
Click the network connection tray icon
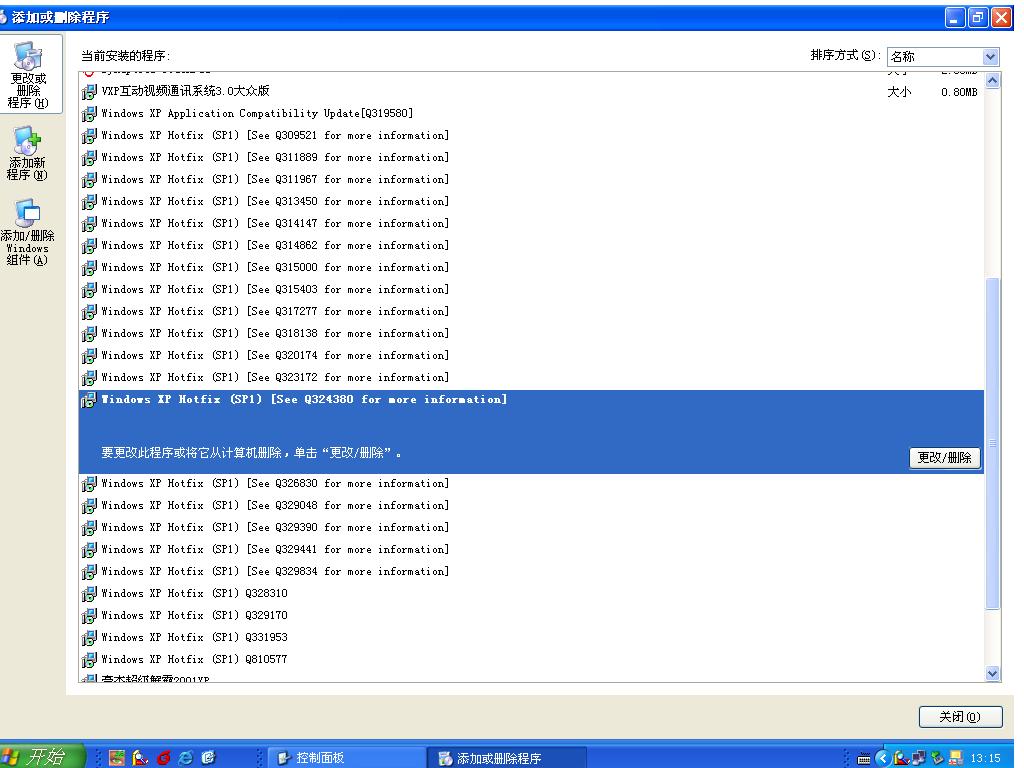(920, 758)
